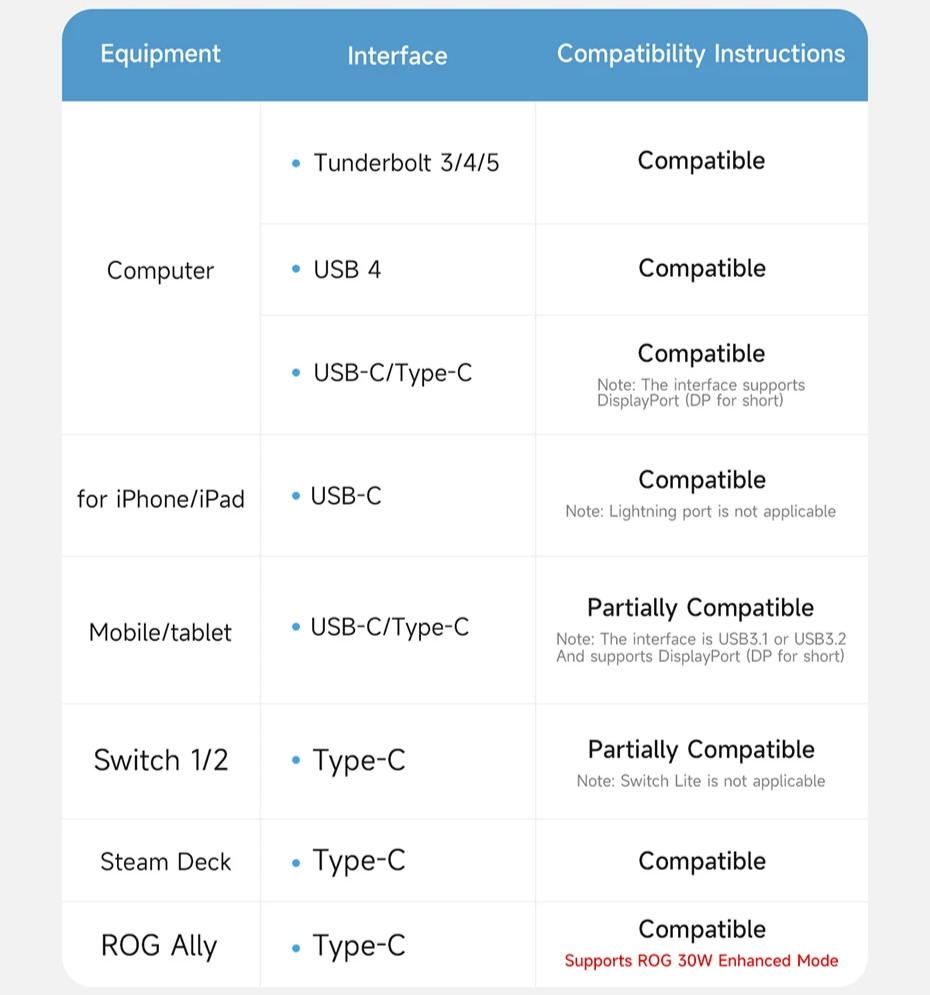Click the bullet in Switch 1/2 row
The height and width of the screenshot is (995, 930).
(x=296, y=760)
